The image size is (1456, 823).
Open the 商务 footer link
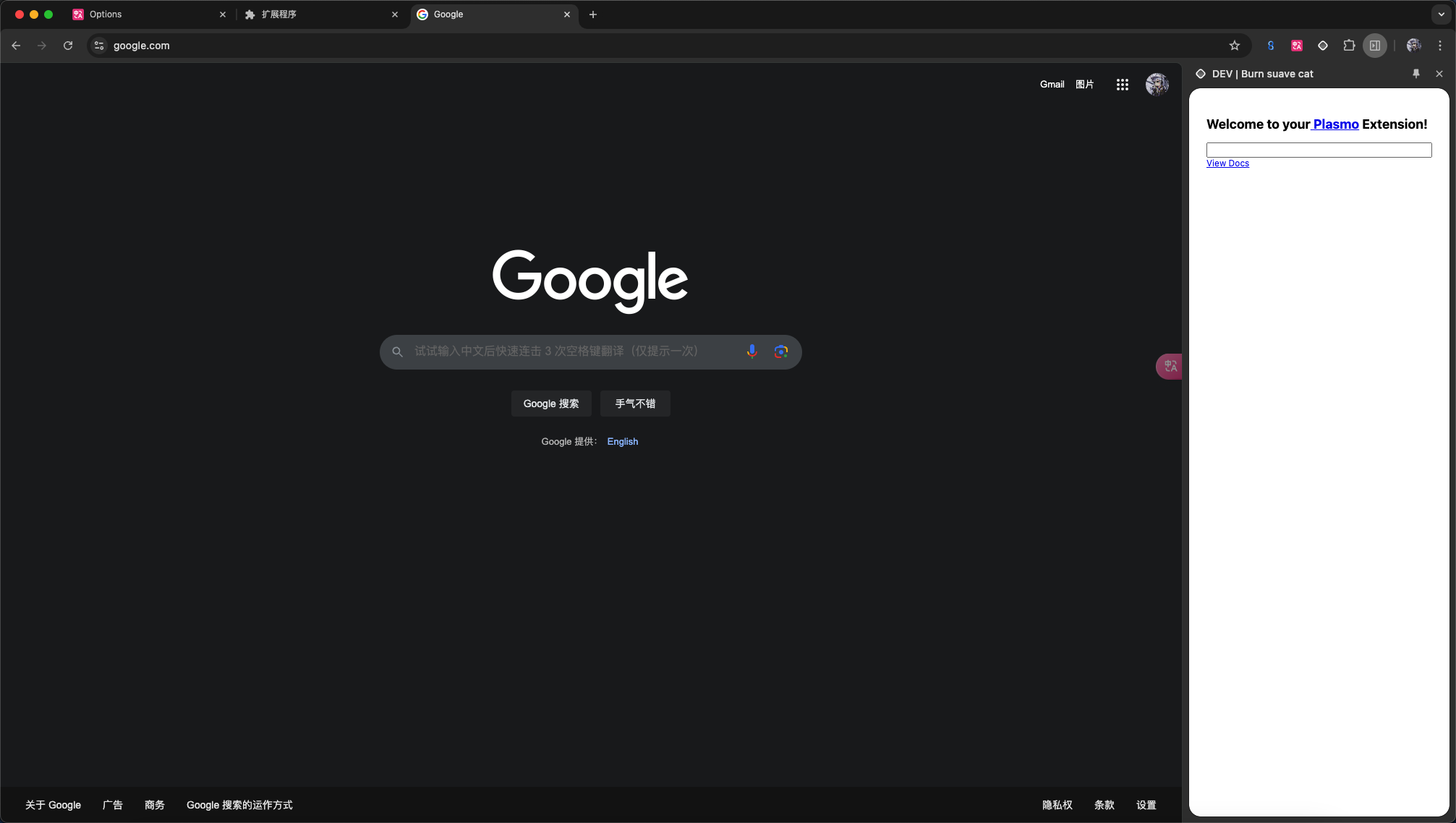click(x=155, y=805)
